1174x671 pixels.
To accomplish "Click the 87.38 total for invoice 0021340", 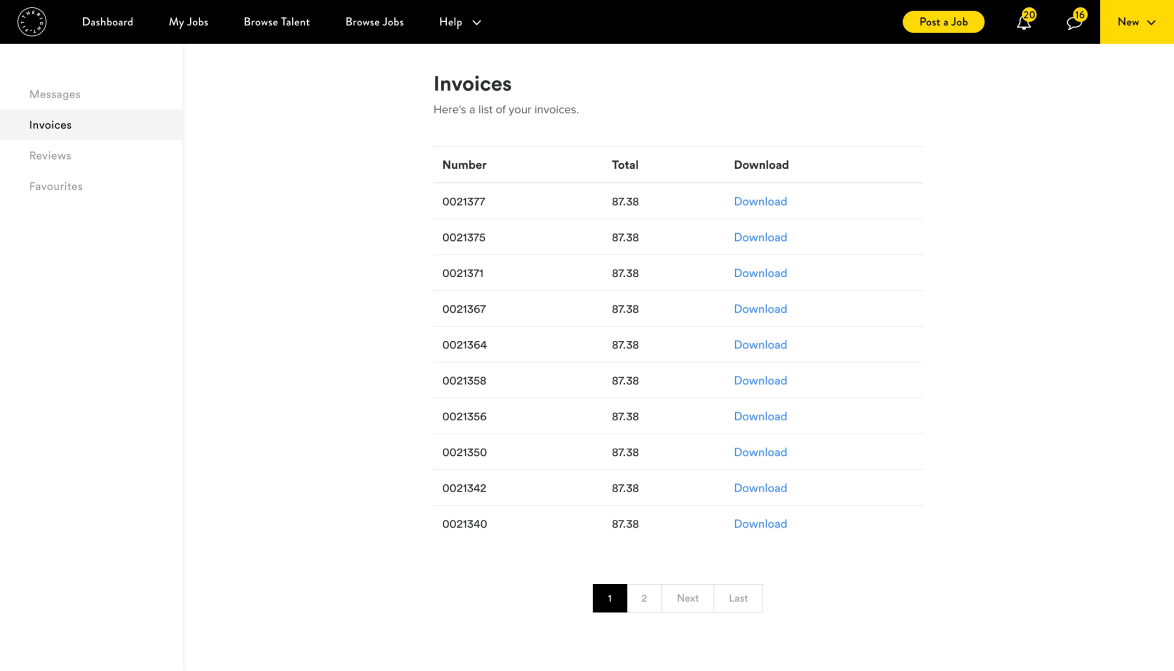I will 625,524.
